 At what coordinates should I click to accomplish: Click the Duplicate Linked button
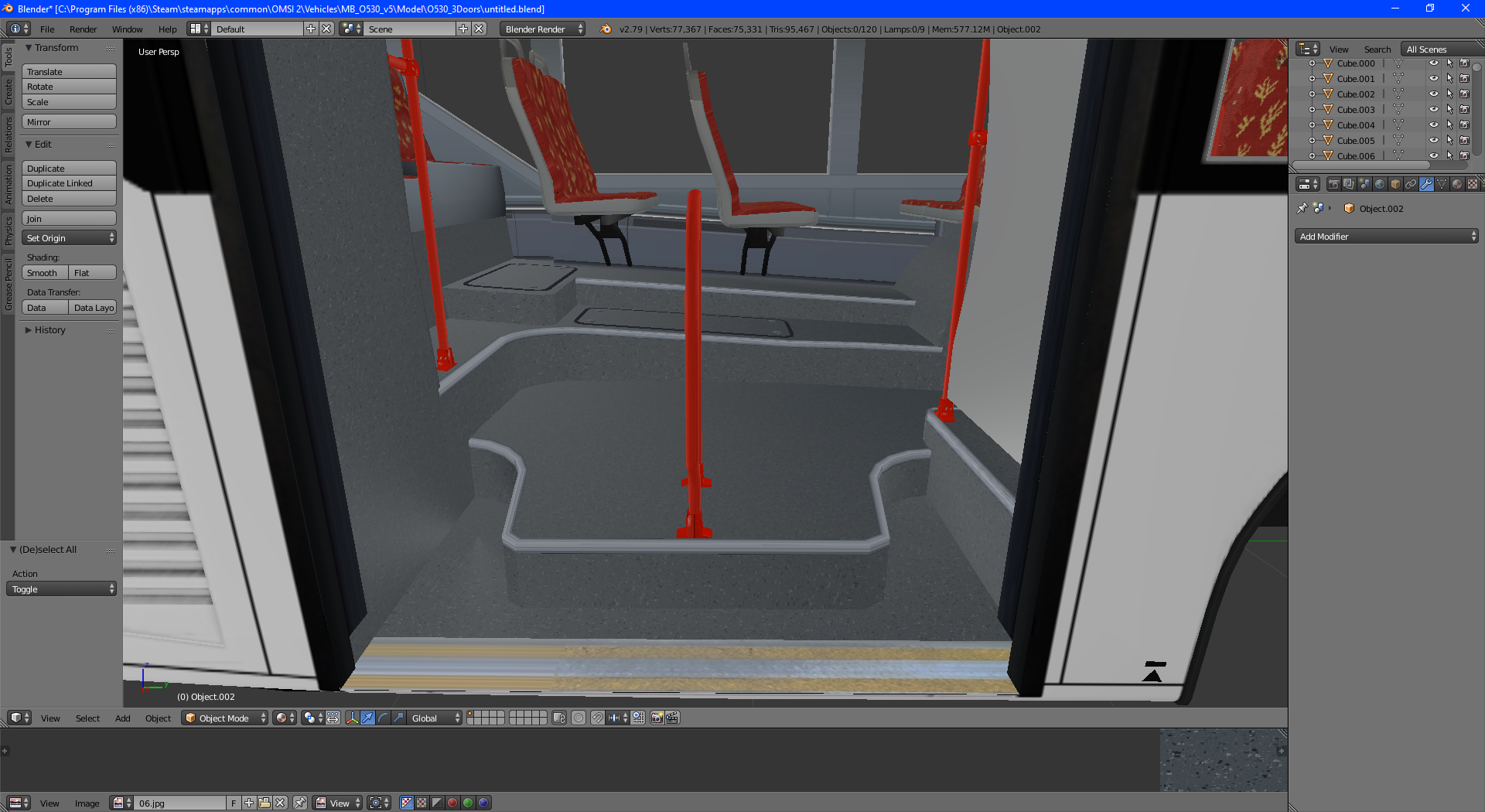[69, 183]
